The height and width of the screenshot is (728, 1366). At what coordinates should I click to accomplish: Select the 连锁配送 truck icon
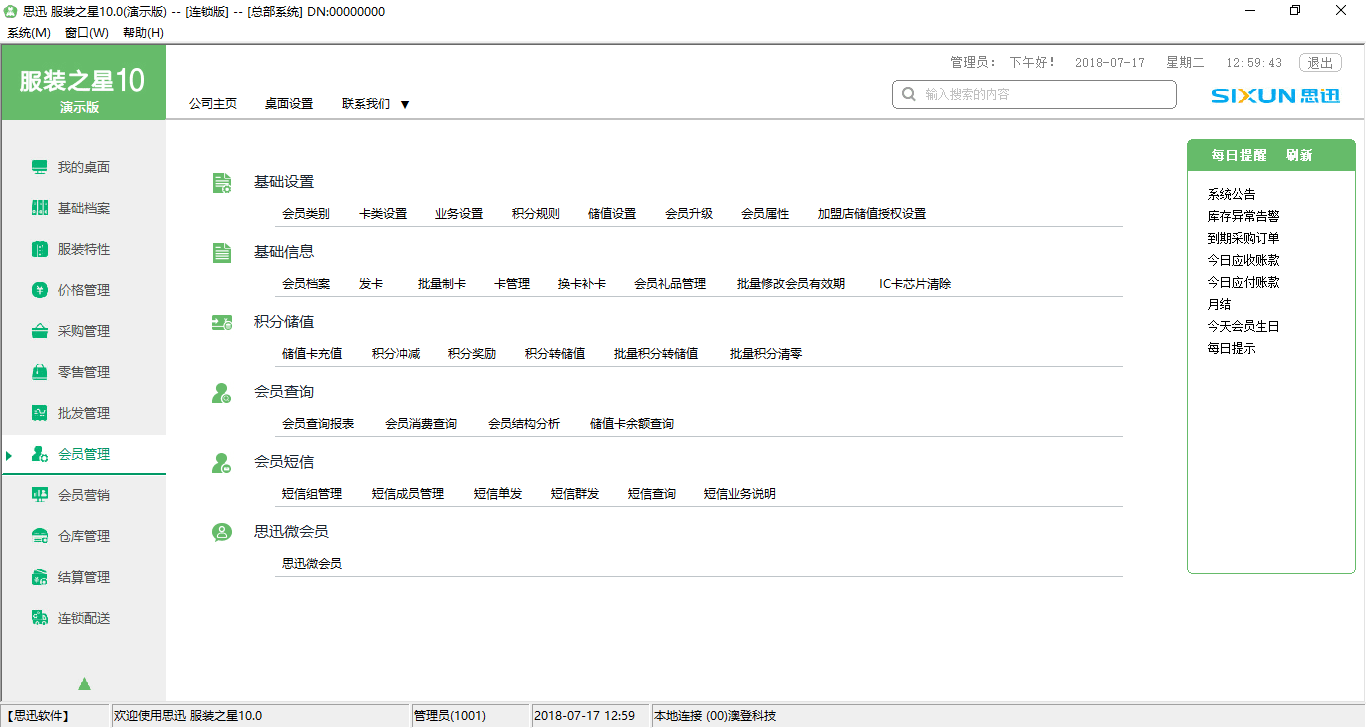pyautogui.click(x=39, y=618)
